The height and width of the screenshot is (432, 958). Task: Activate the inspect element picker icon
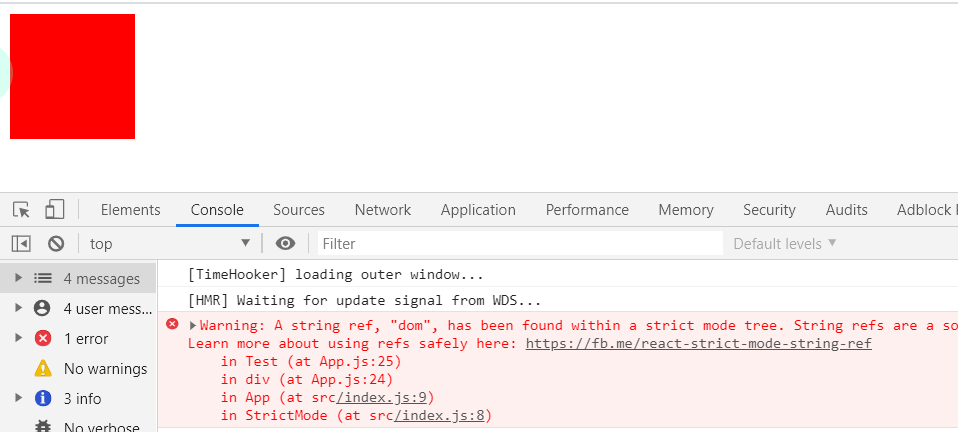click(21, 209)
